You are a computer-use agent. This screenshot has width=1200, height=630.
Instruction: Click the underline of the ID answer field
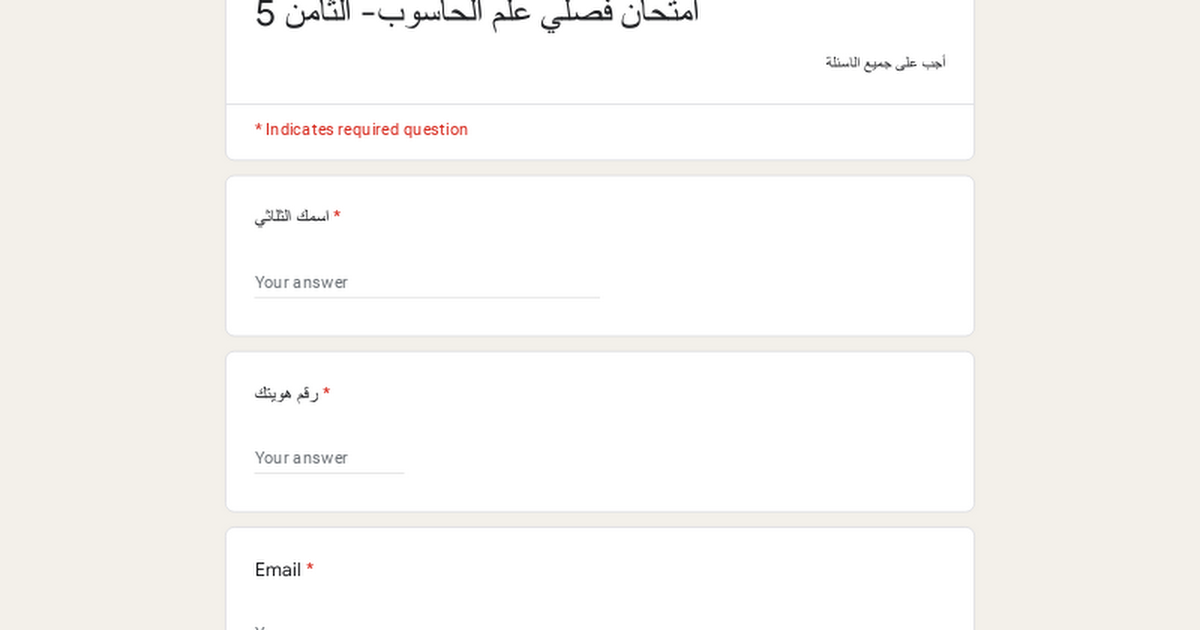click(329, 473)
